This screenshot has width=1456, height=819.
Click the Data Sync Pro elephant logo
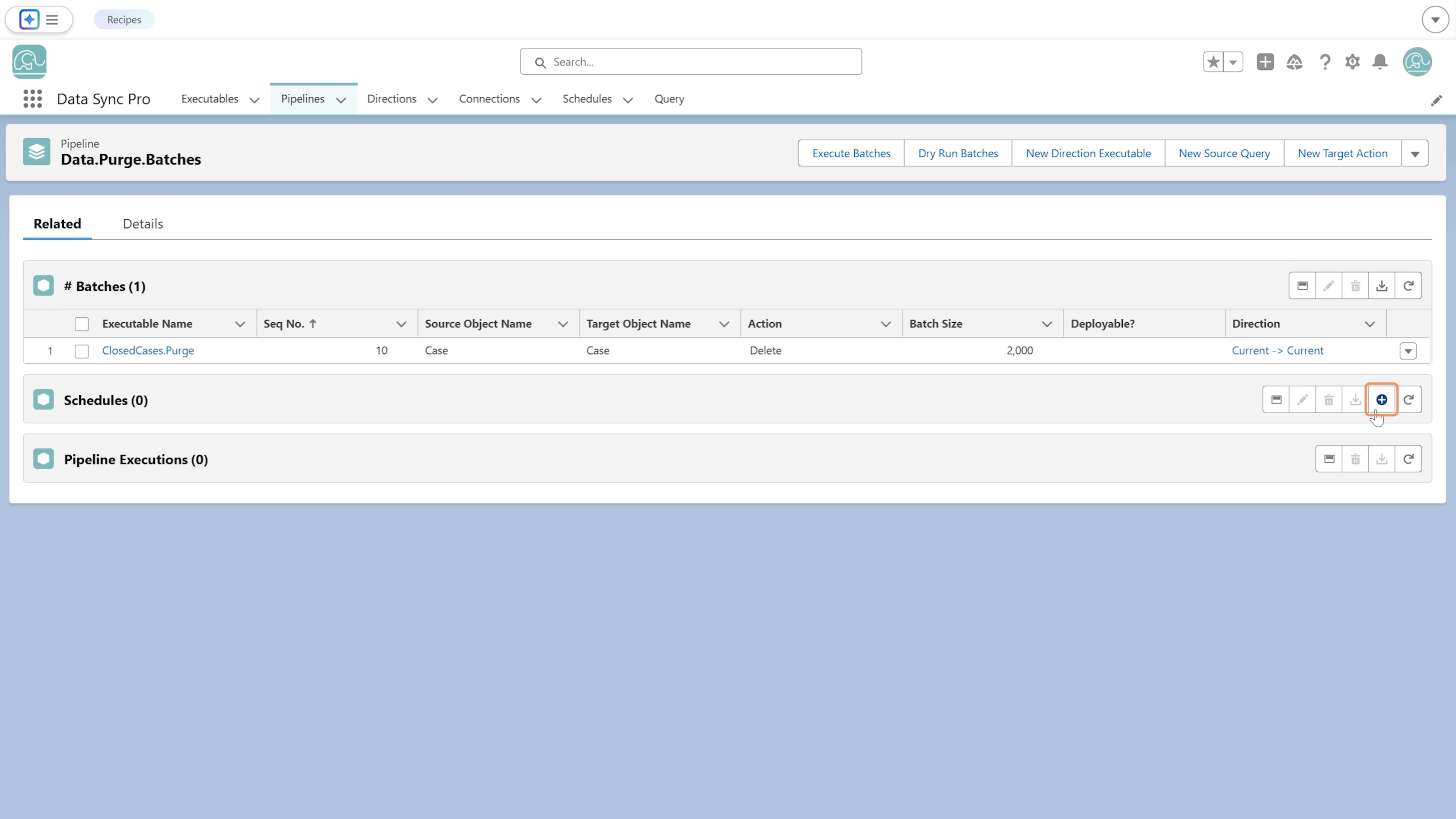click(30, 61)
